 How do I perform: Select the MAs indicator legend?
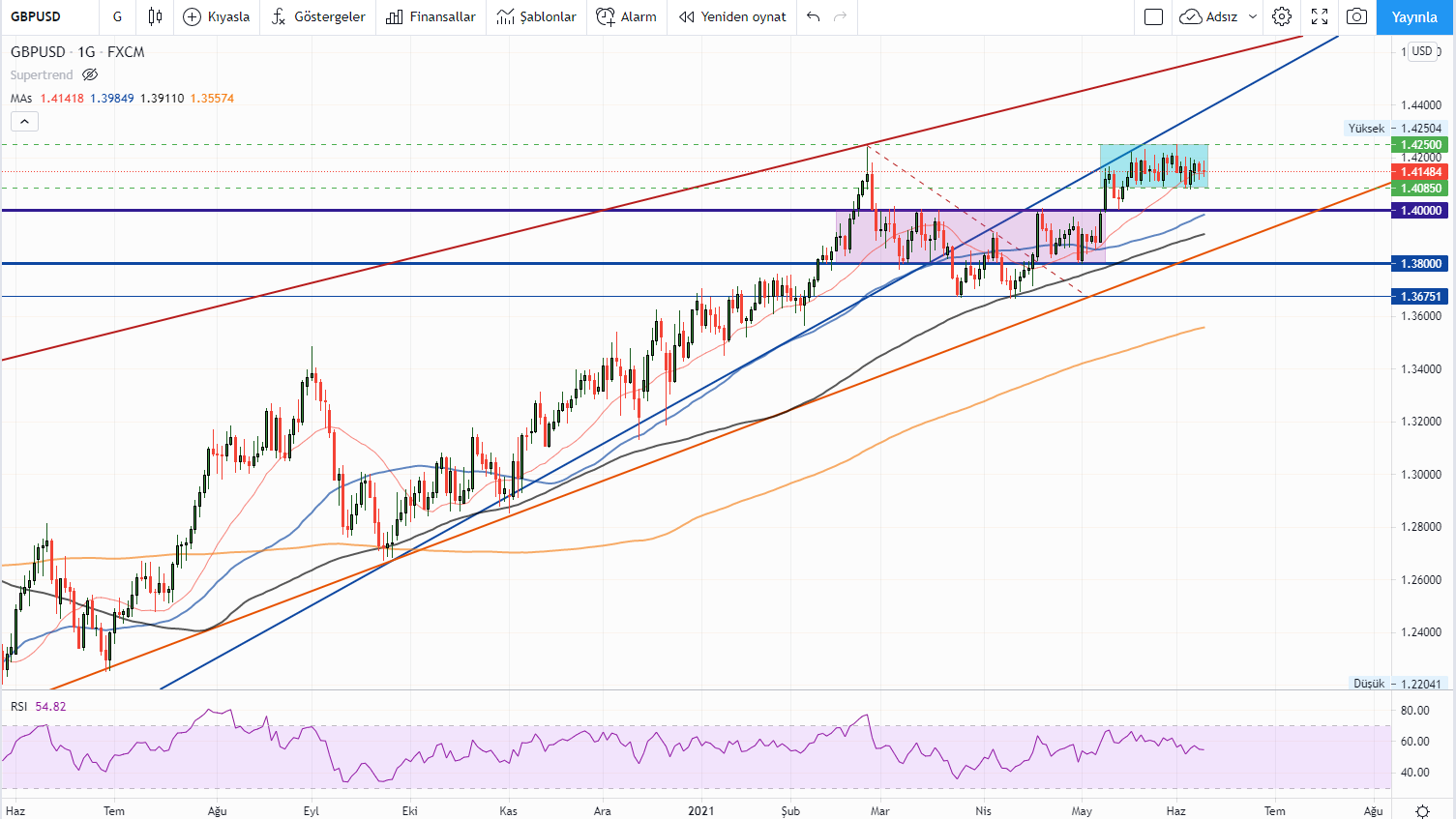21,99
